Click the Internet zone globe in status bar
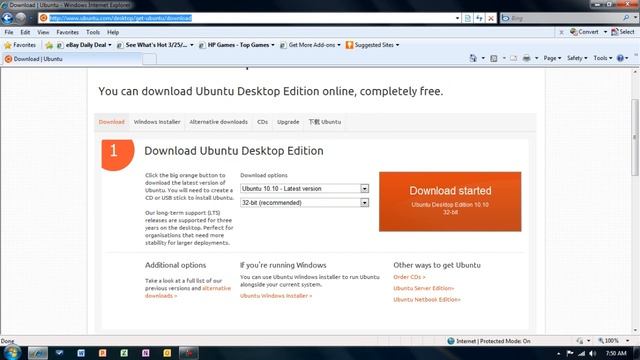640x360 pixels. (x=451, y=341)
